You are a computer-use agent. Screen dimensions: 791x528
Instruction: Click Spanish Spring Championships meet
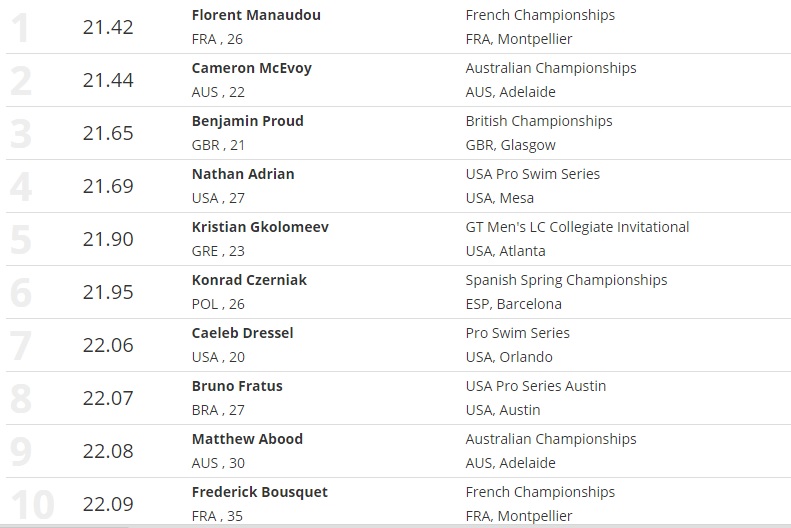coord(566,280)
